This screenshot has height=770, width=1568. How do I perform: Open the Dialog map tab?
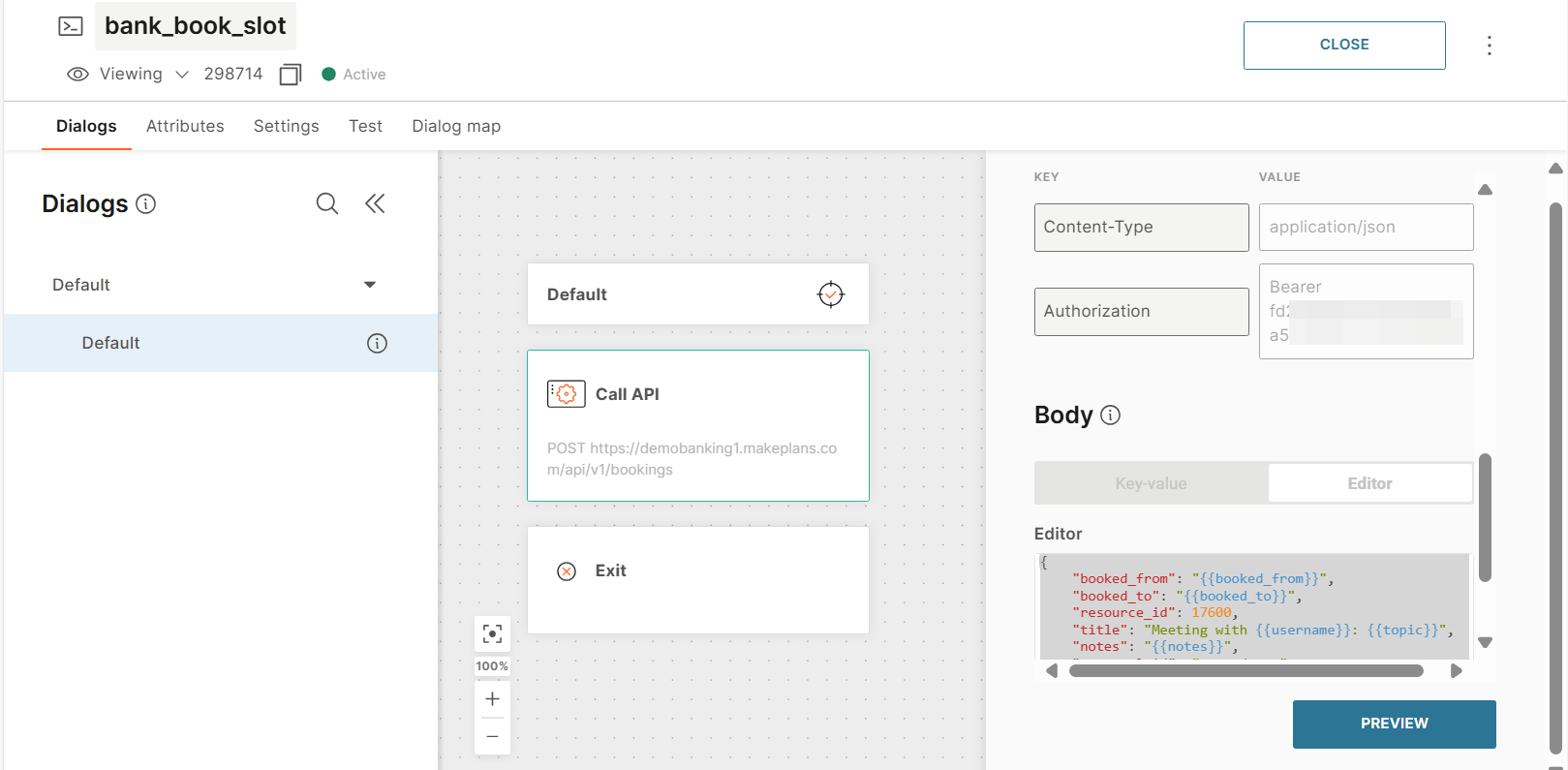(456, 126)
